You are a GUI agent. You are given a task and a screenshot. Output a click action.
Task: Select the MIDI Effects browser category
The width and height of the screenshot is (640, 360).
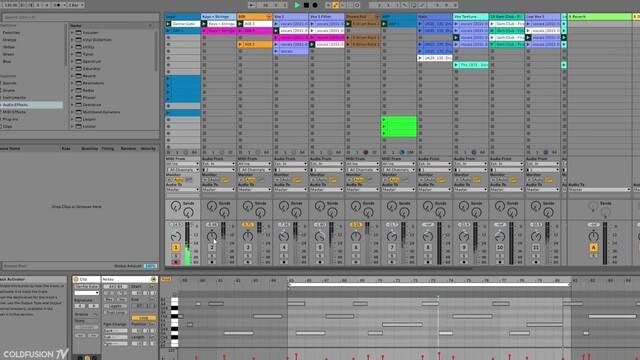pyautogui.click(x=14, y=112)
